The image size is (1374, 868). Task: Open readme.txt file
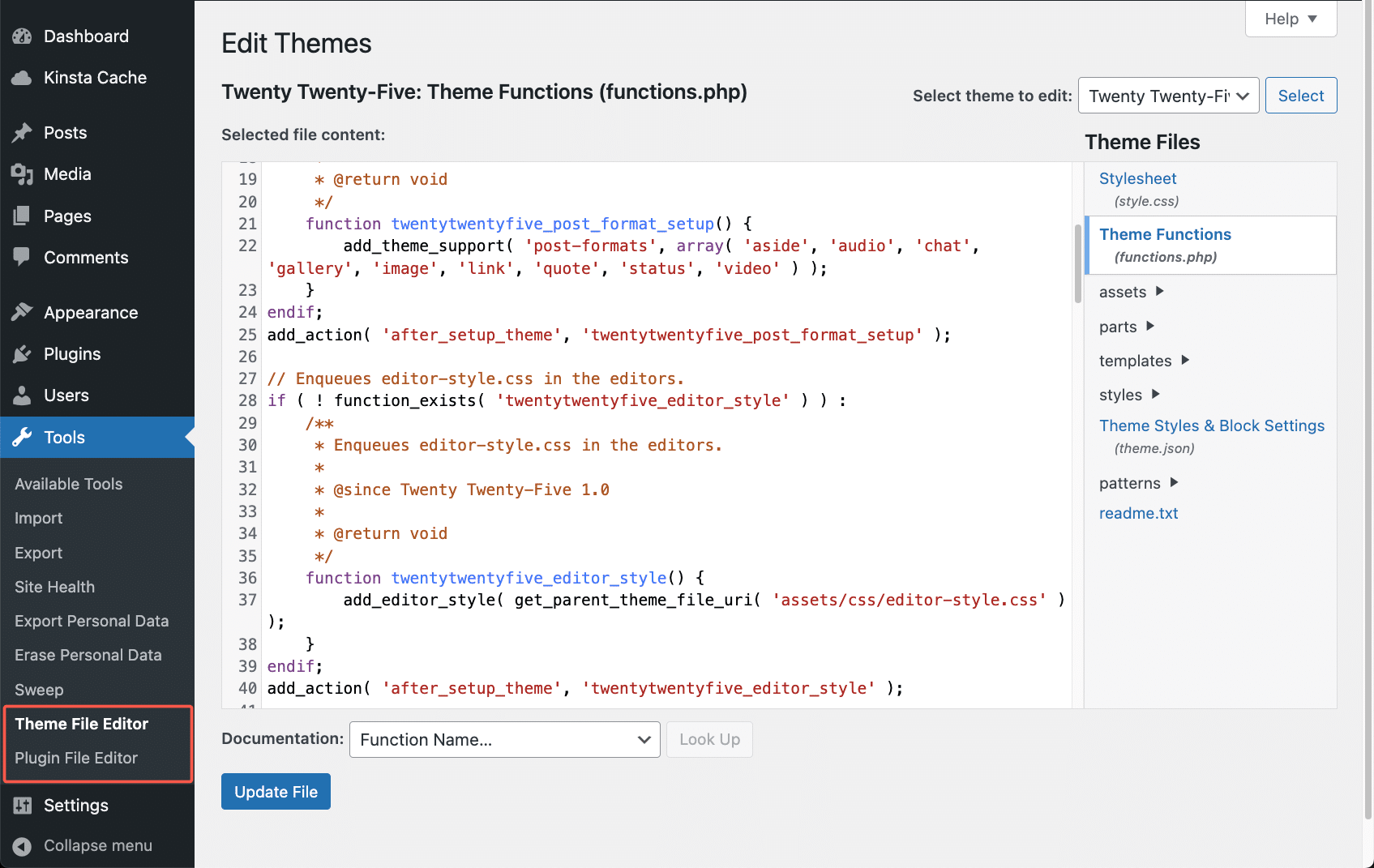1138,513
